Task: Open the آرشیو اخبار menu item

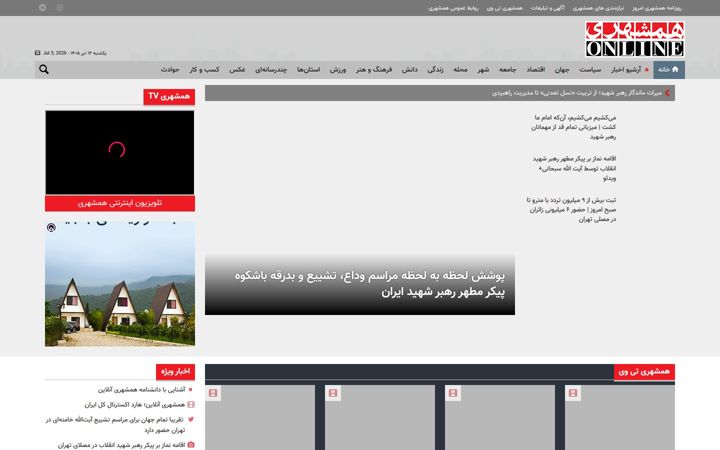Action: pos(626,70)
